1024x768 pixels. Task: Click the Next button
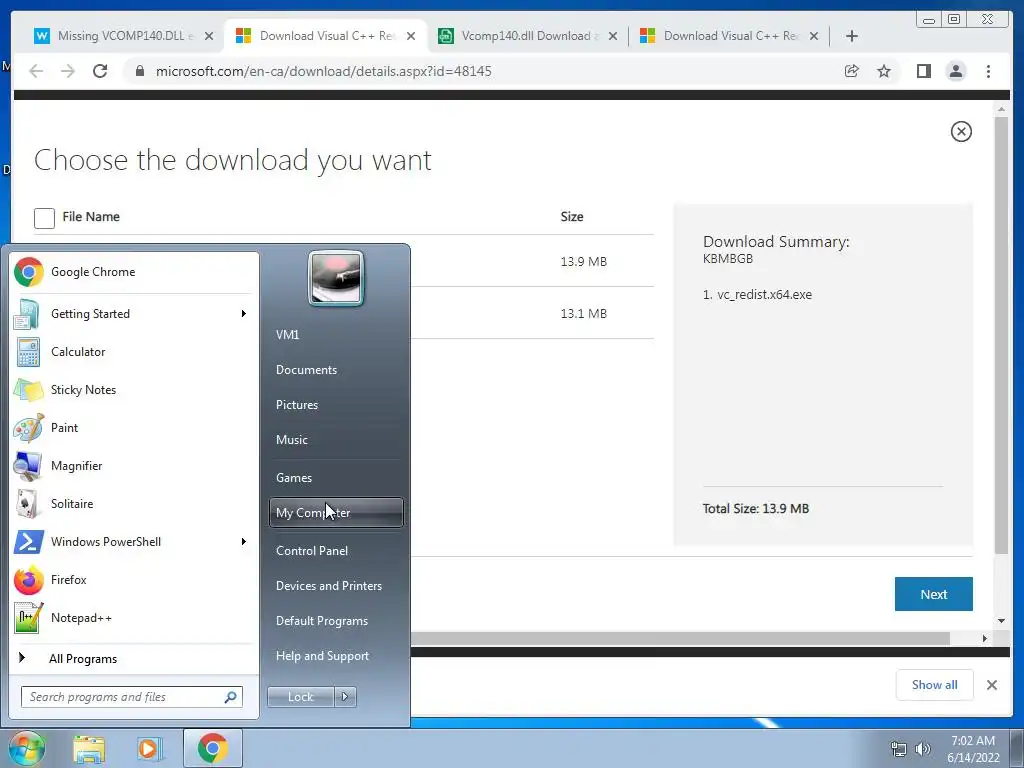click(933, 594)
